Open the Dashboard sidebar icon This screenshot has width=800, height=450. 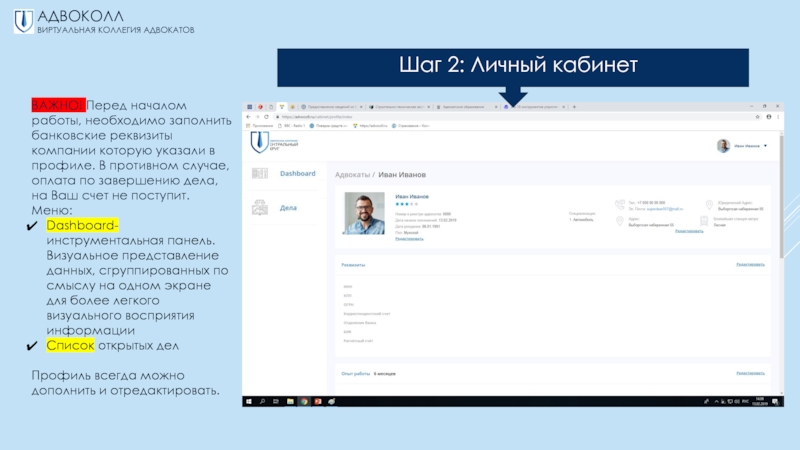[x=259, y=174]
